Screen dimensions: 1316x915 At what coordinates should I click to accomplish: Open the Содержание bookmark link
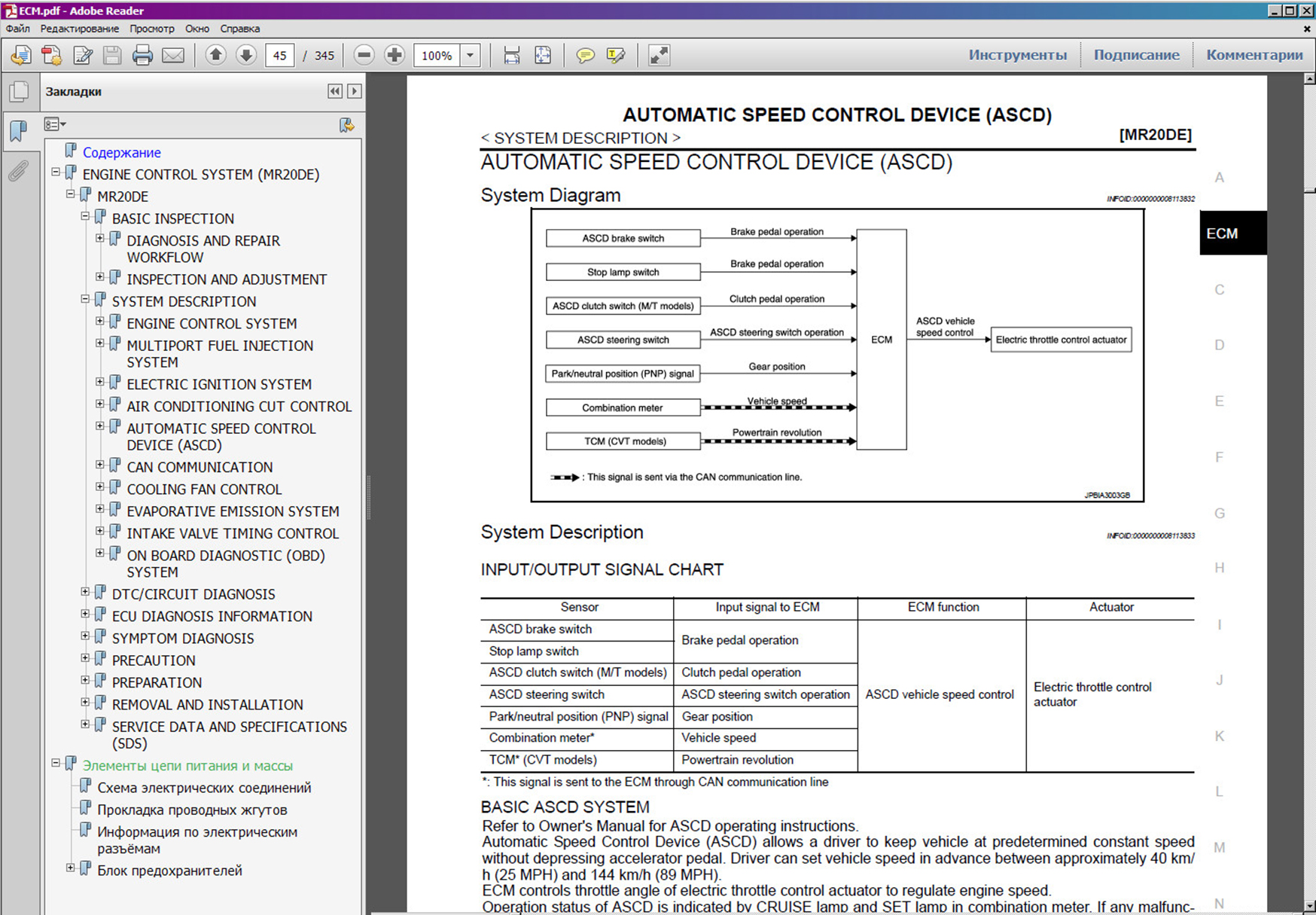[x=121, y=152]
